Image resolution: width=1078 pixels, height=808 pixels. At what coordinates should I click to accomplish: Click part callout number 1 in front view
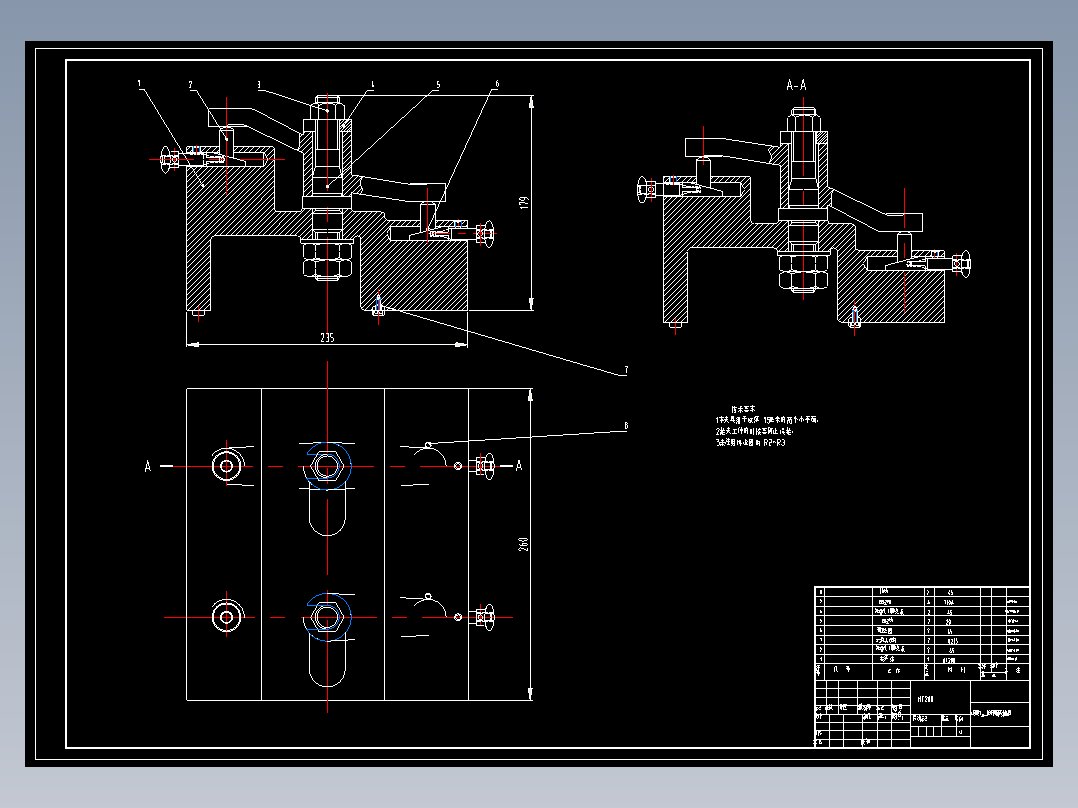[140, 84]
